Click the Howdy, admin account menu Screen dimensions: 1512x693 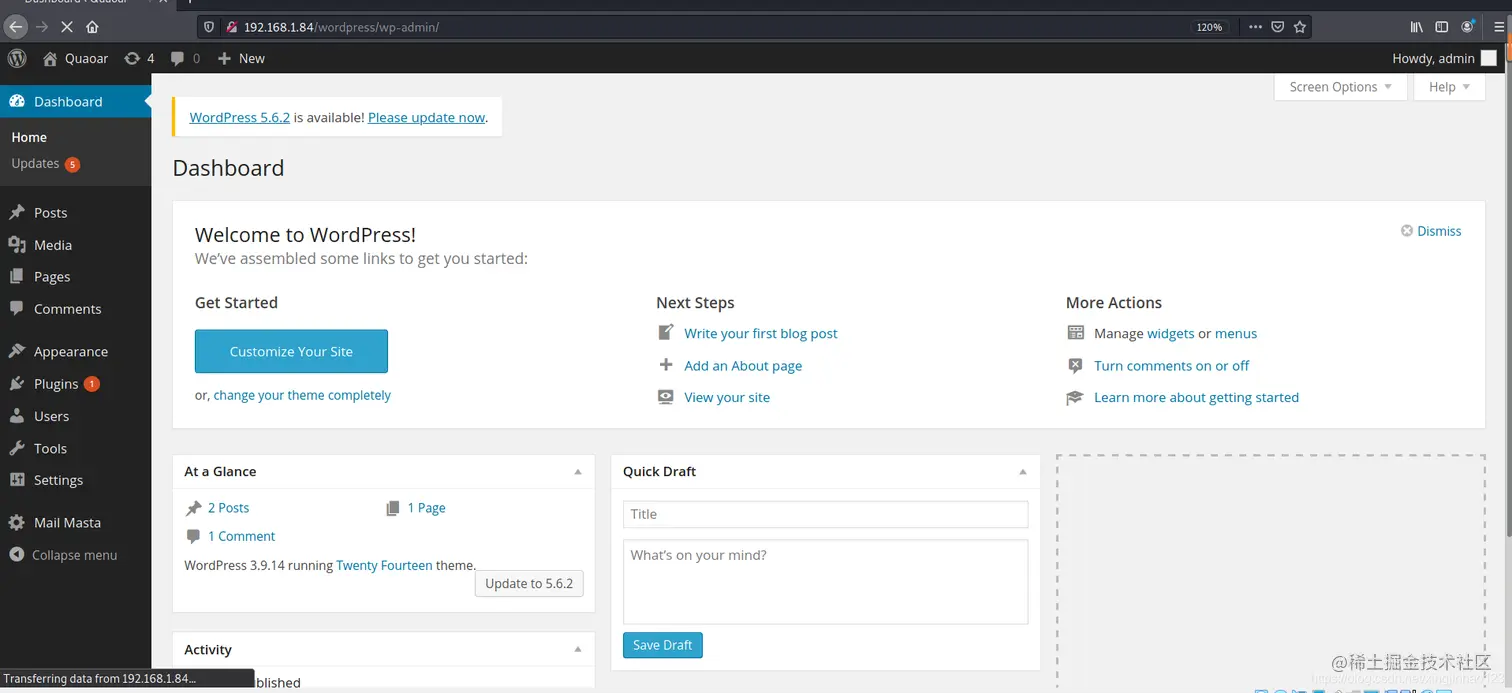click(x=1444, y=58)
